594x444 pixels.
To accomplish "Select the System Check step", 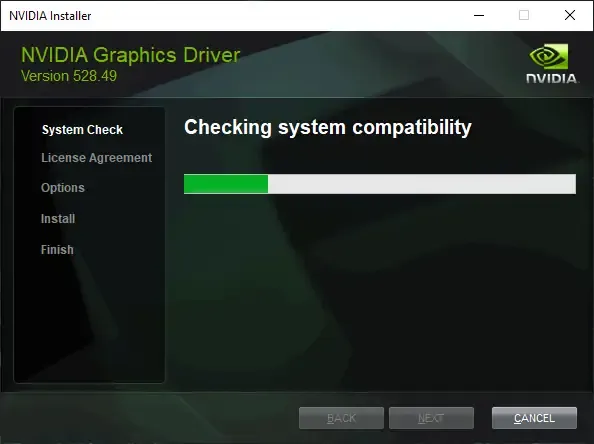I will 82,130.
